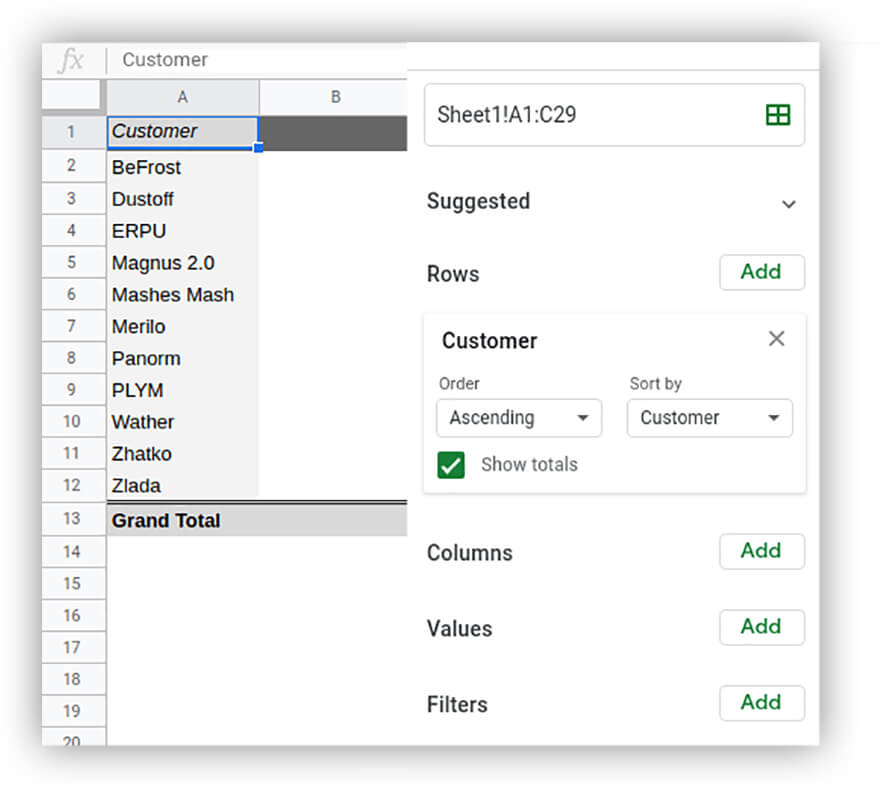Click the select data range grid icon
This screenshot has width=880, height=800.
(x=777, y=115)
